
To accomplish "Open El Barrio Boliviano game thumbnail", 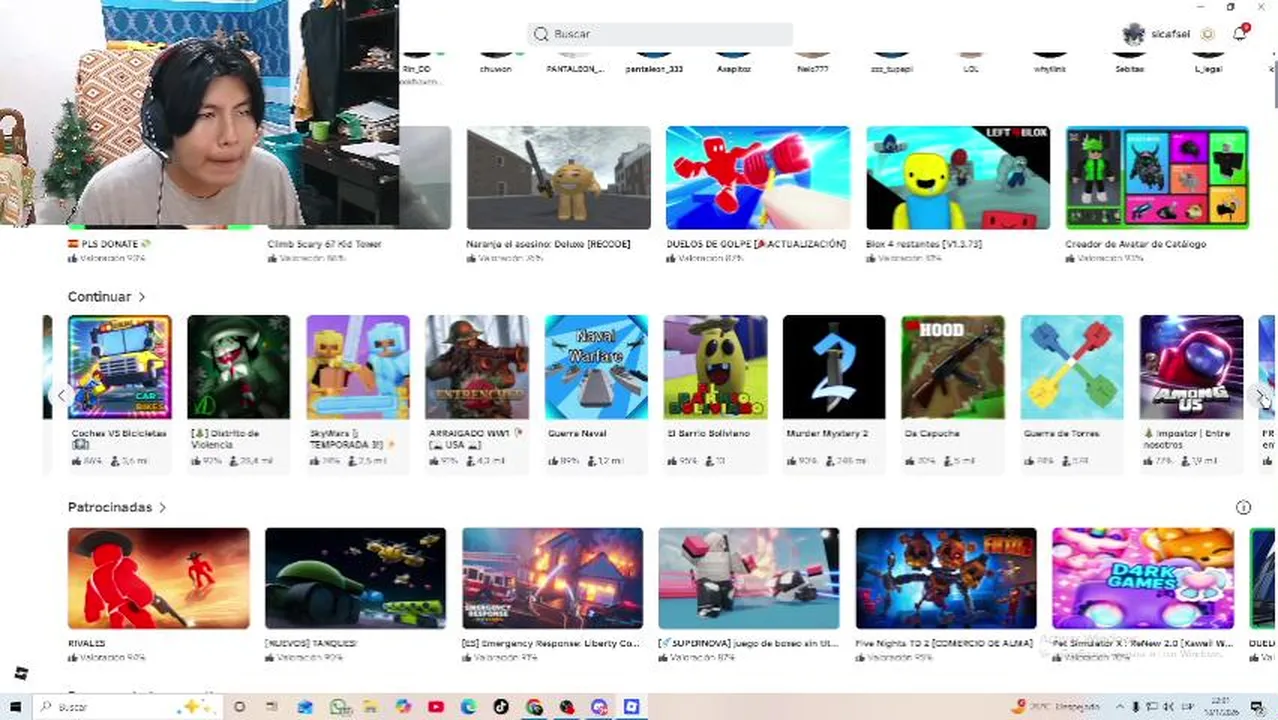I will [x=715, y=367].
